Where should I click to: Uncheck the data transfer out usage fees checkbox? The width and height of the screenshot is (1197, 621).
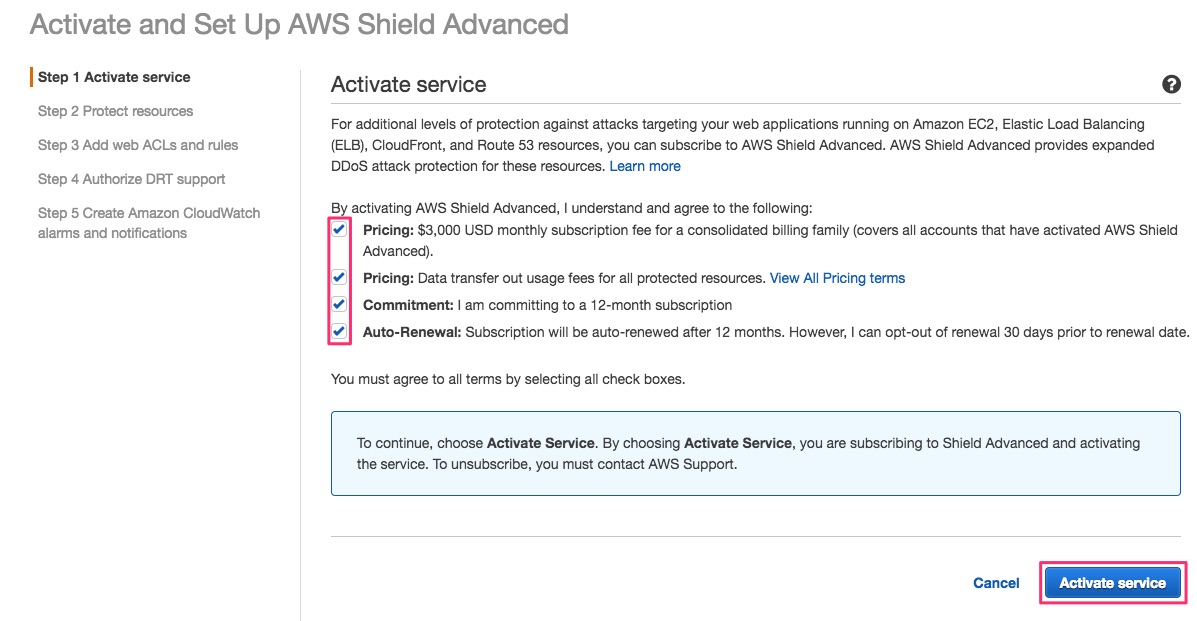(x=340, y=278)
